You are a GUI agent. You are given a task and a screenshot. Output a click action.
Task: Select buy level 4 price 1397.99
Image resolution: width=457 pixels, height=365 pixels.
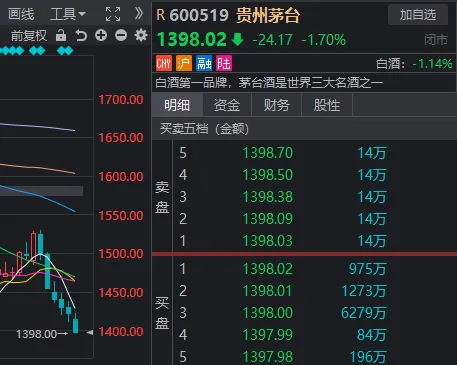tap(268, 335)
